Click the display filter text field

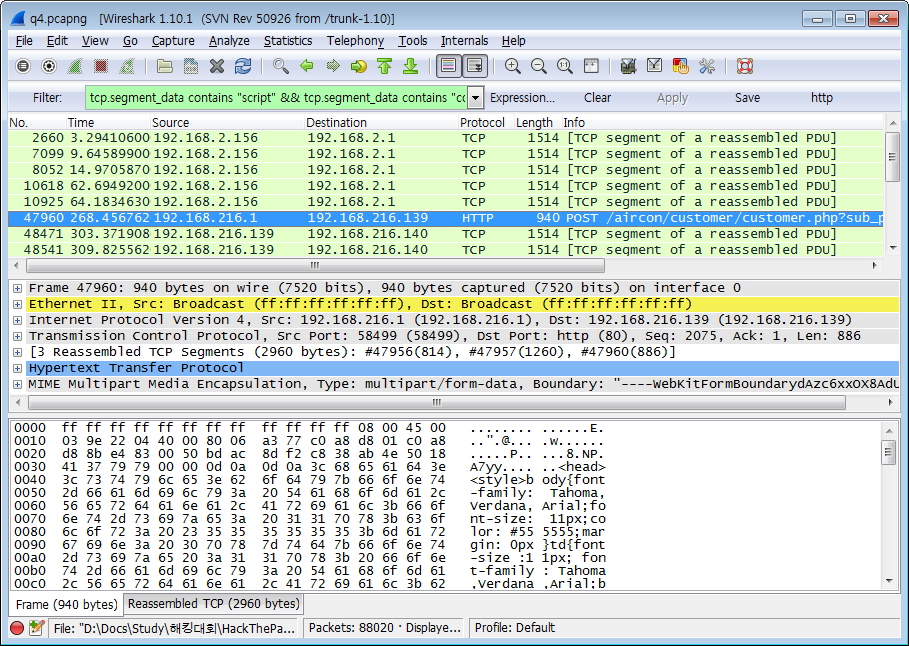coord(276,98)
